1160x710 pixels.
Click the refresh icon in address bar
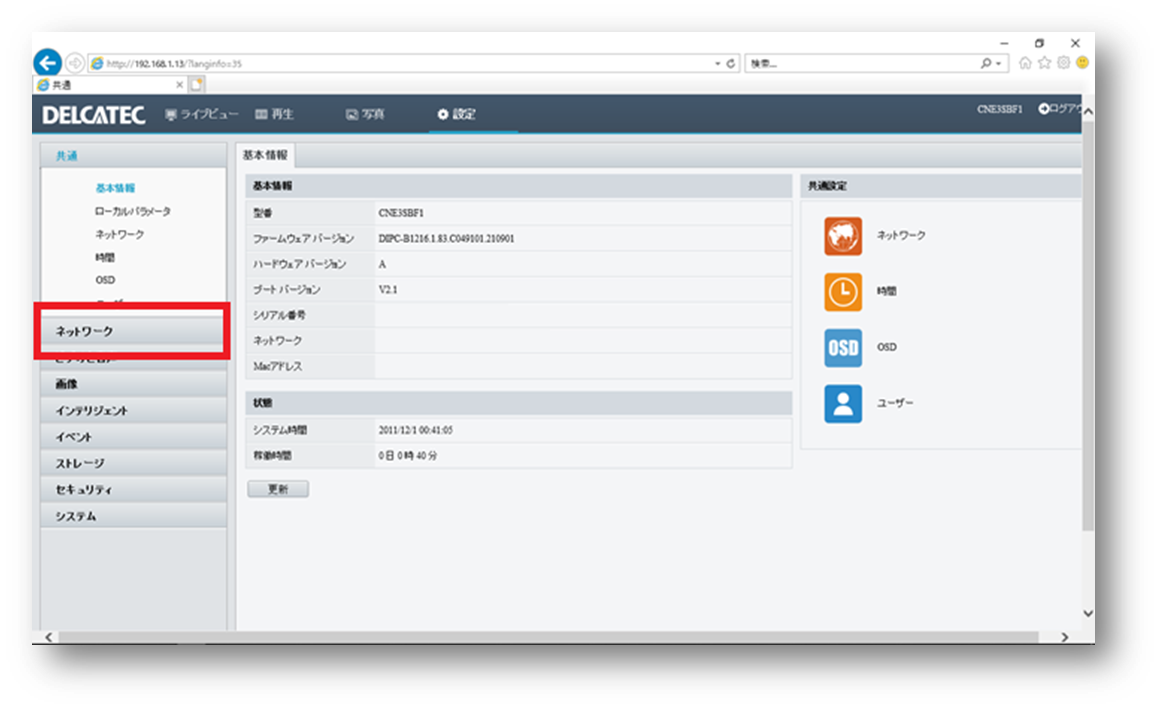click(731, 64)
